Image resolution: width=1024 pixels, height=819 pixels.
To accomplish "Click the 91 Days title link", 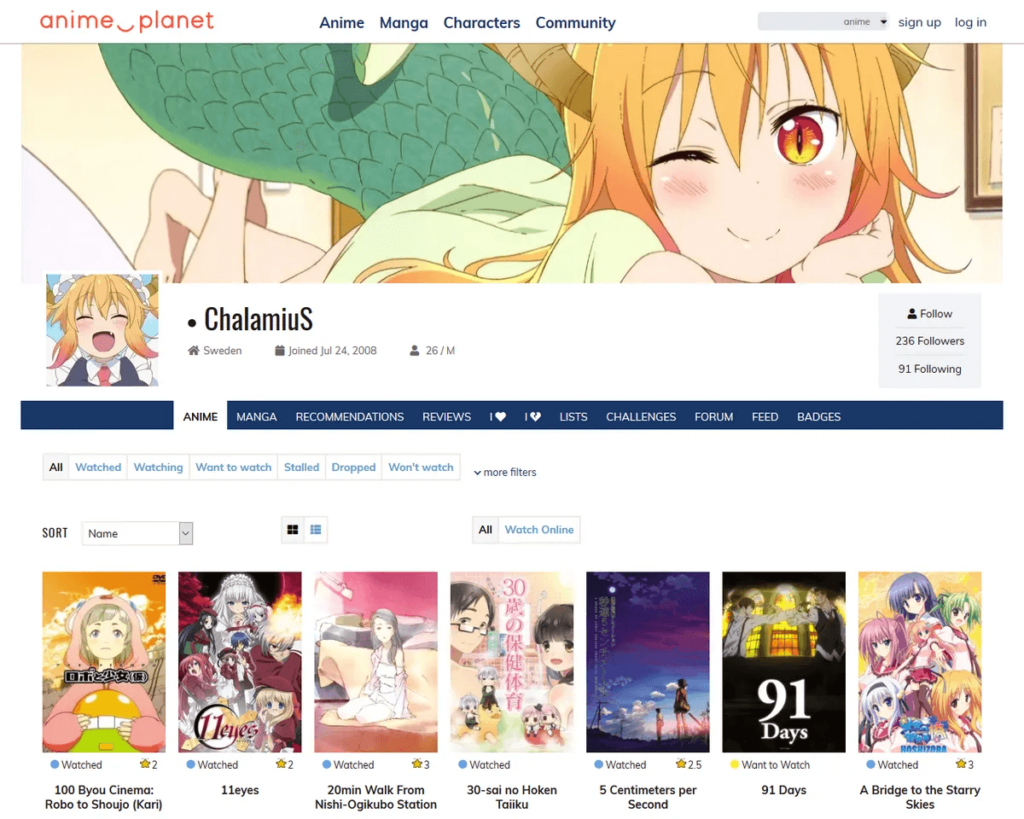I will pos(784,790).
